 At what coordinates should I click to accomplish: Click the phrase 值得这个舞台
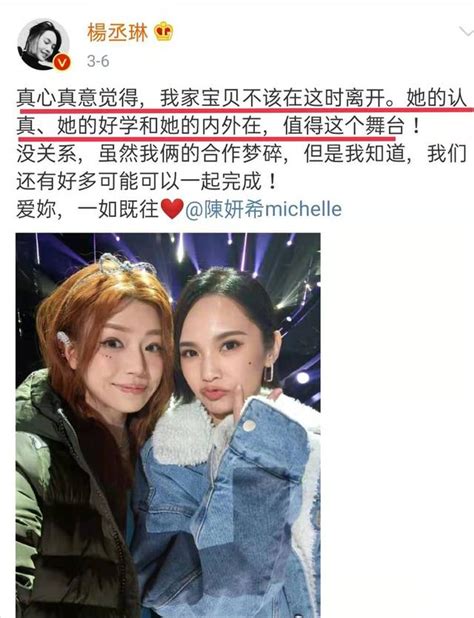click(x=344, y=127)
